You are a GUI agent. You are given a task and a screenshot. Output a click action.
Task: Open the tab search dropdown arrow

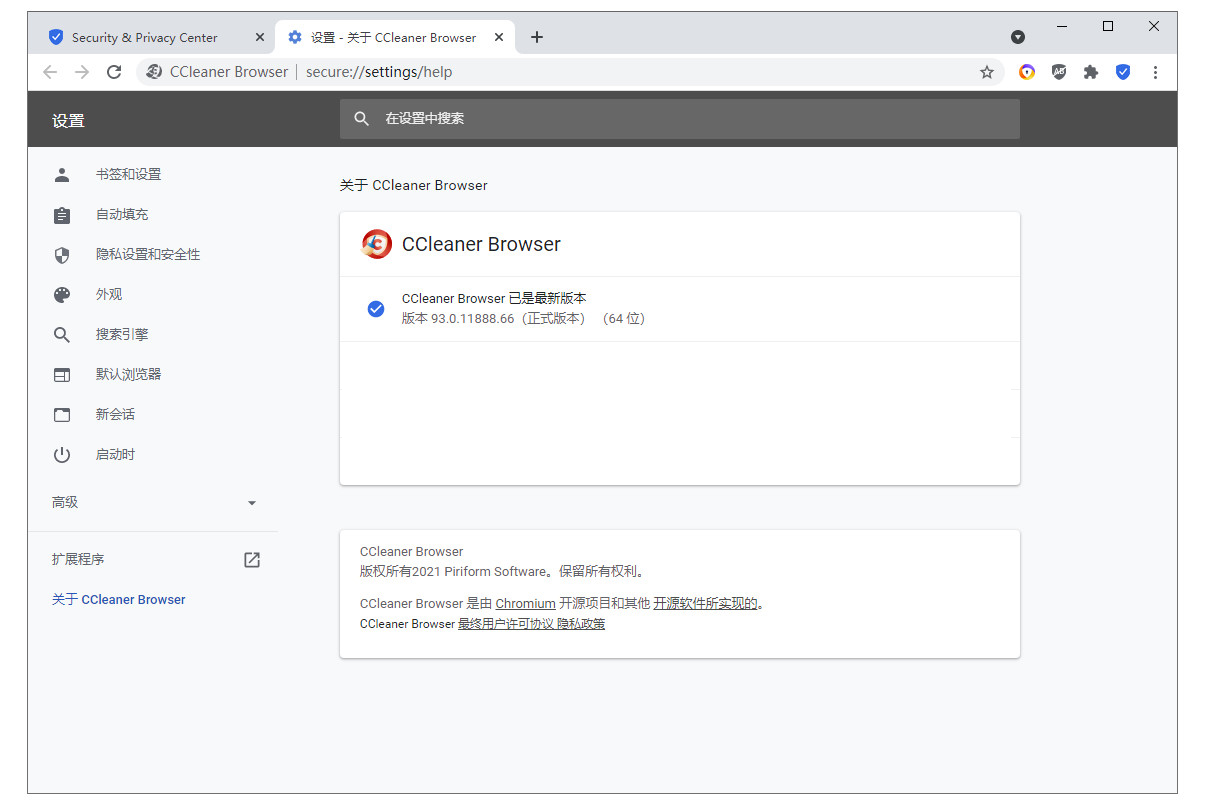pyautogui.click(x=1018, y=37)
